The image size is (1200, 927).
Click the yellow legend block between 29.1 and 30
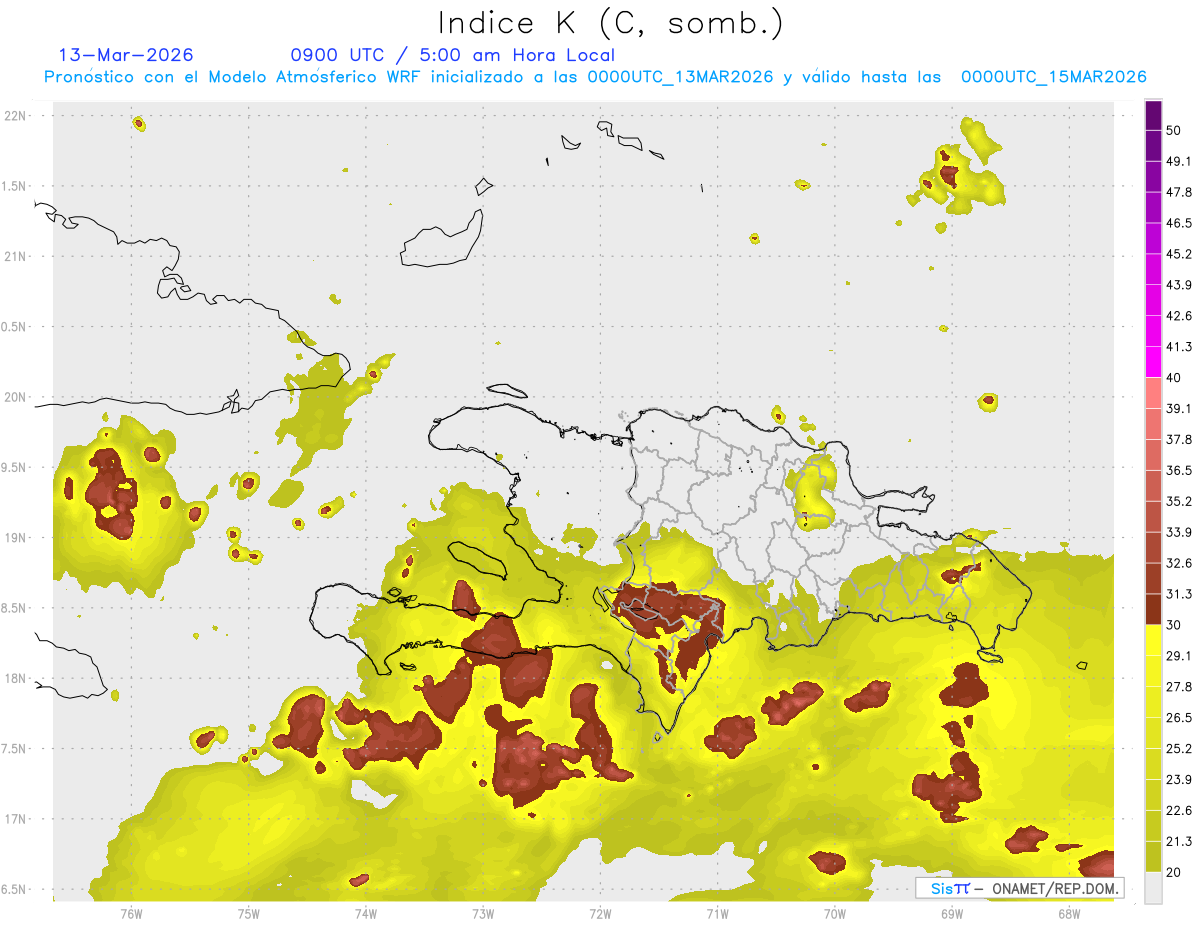pos(1154,640)
